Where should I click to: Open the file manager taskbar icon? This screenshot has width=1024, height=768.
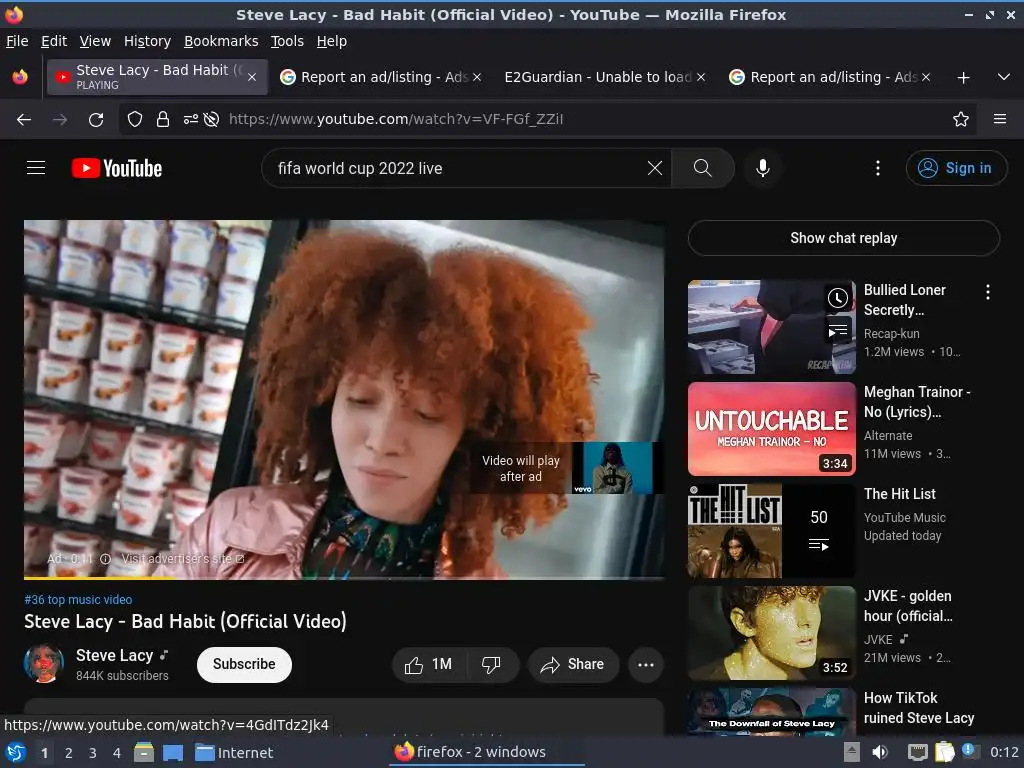[x=144, y=752]
